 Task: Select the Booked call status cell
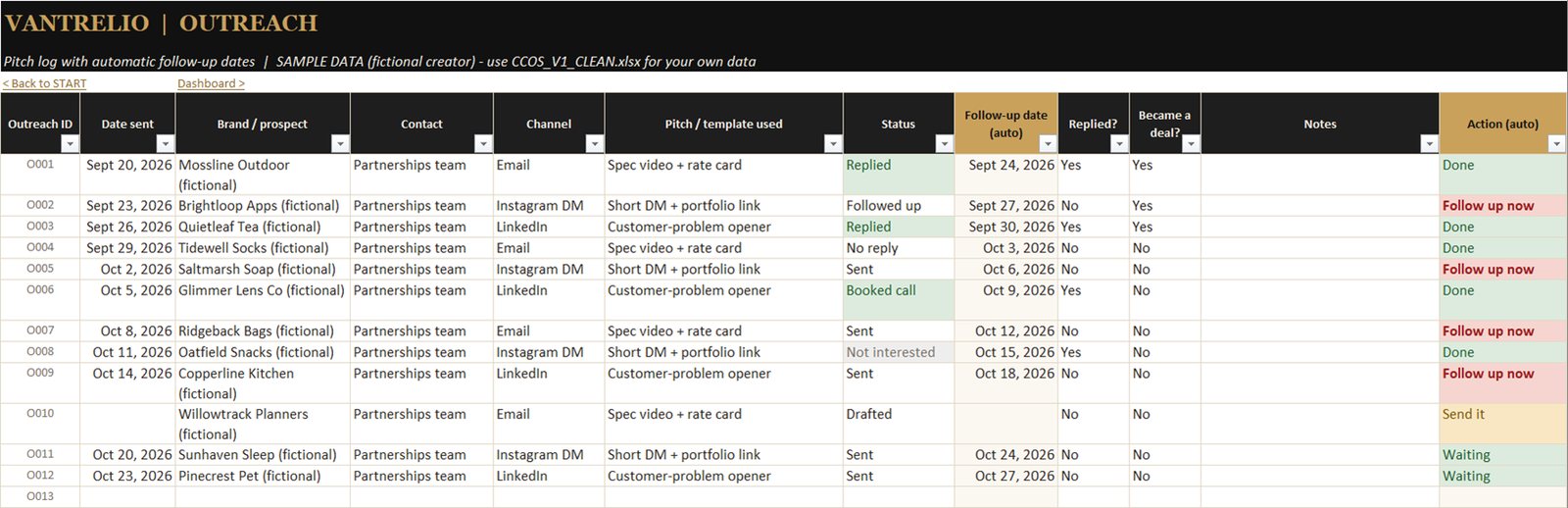(898, 300)
